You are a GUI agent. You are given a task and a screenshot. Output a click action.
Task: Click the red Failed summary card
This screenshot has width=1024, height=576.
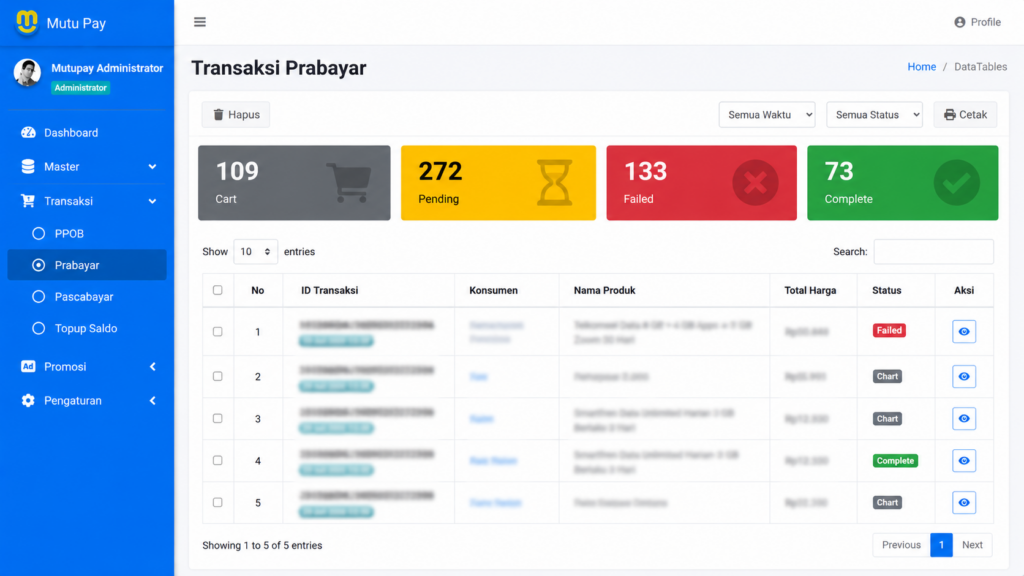coord(701,183)
